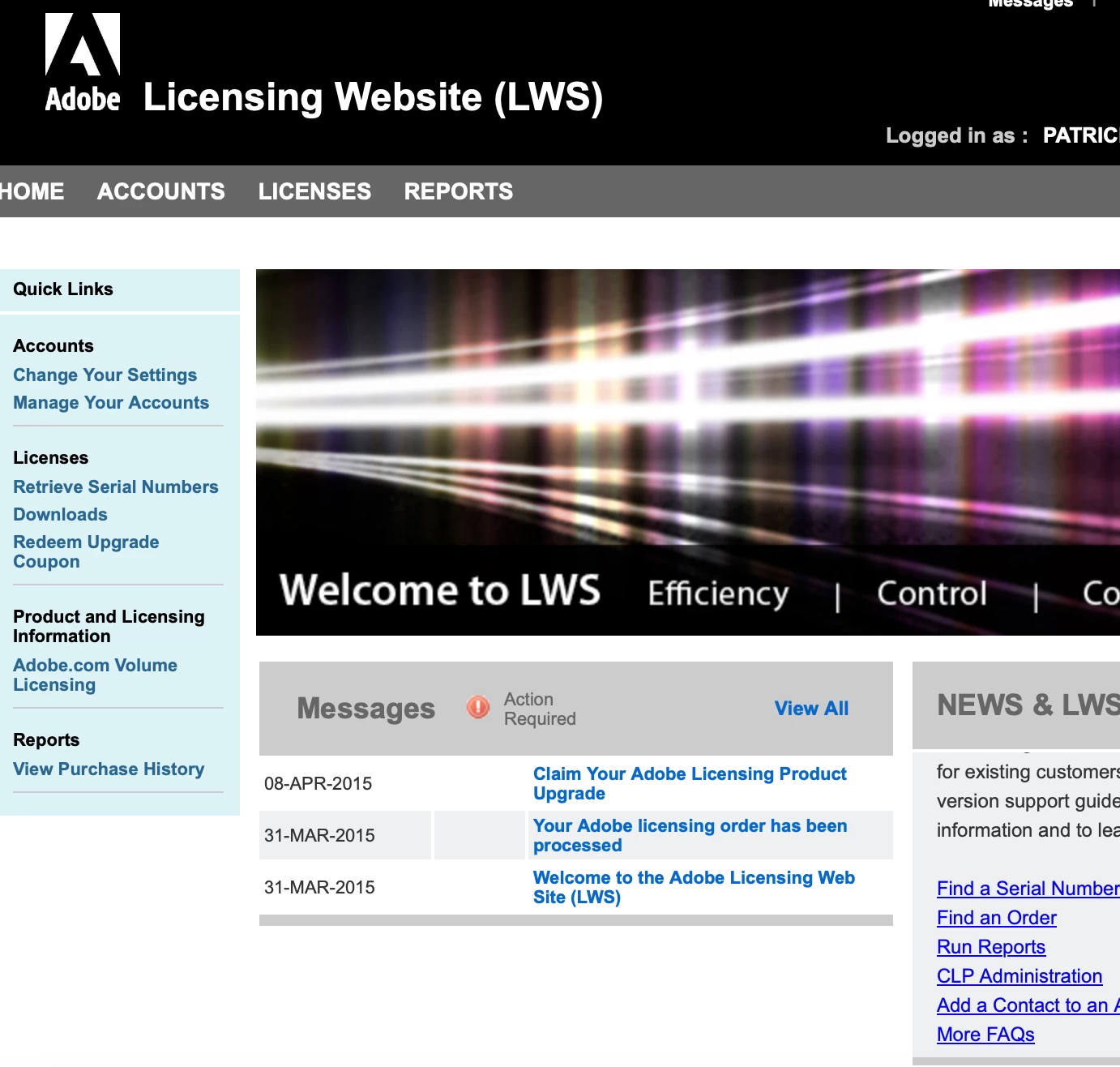The width and height of the screenshot is (1120, 1067).
Task: Open the LICENSES navigation menu
Action: pos(314,191)
